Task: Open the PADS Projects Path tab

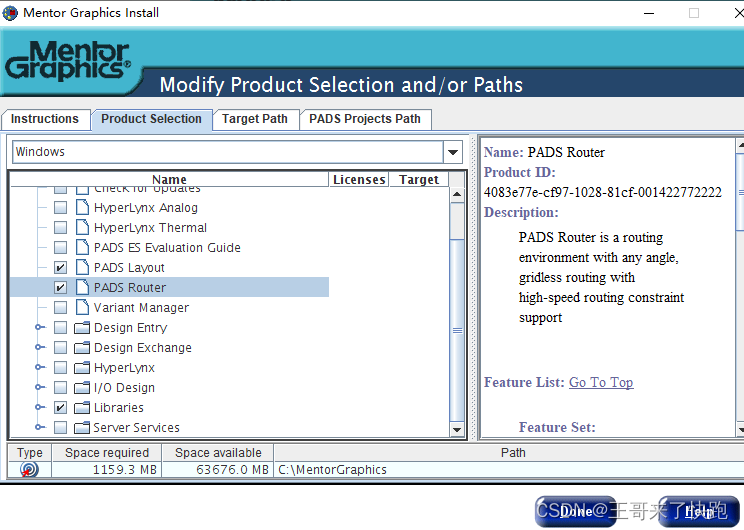Action: (x=365, y=119)
